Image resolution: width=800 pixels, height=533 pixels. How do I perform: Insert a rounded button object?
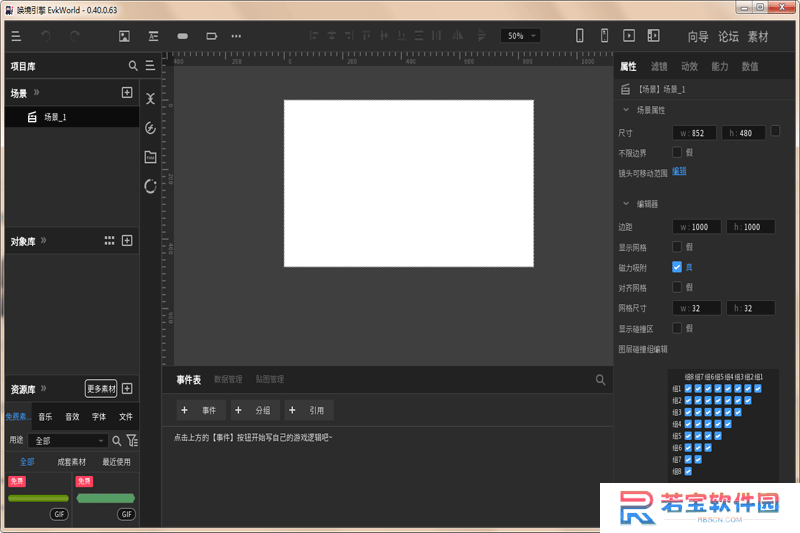click(x=182, y=36)
